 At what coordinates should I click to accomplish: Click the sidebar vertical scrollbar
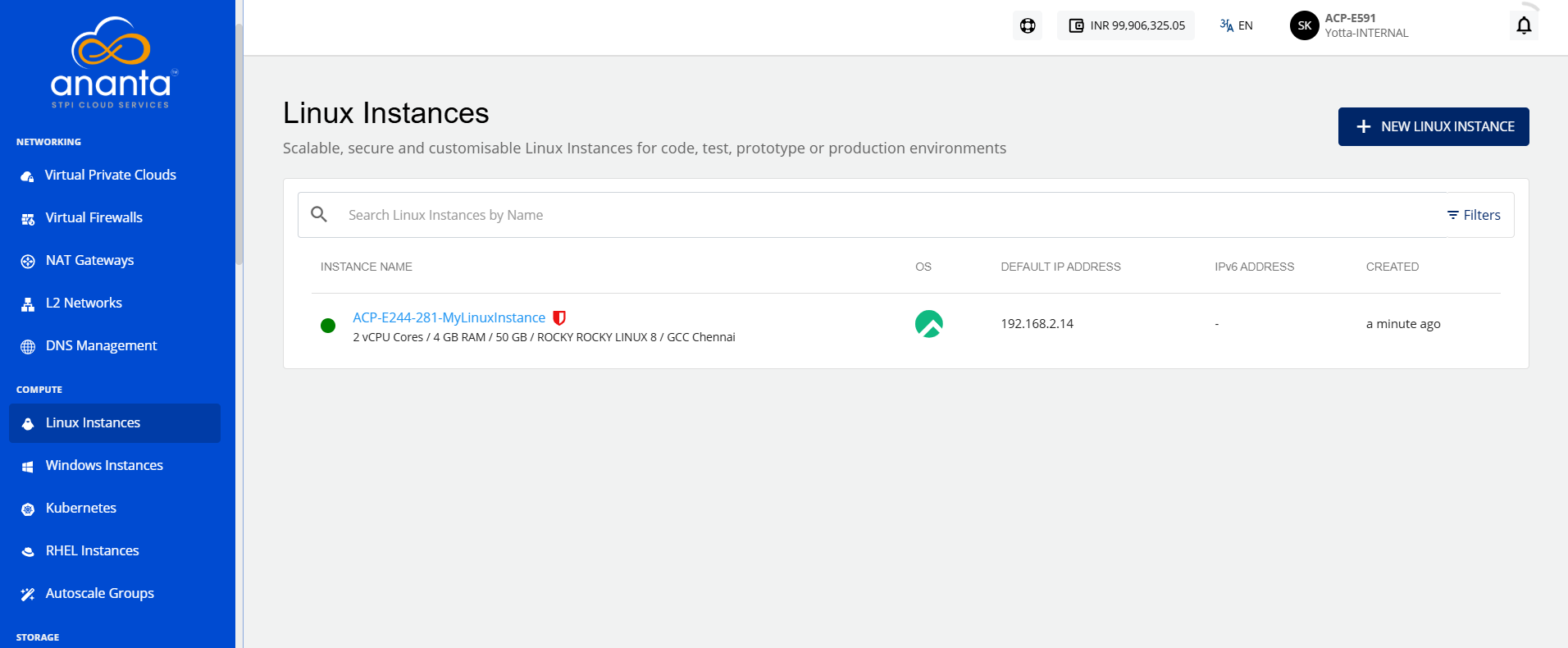coord(239,144)
